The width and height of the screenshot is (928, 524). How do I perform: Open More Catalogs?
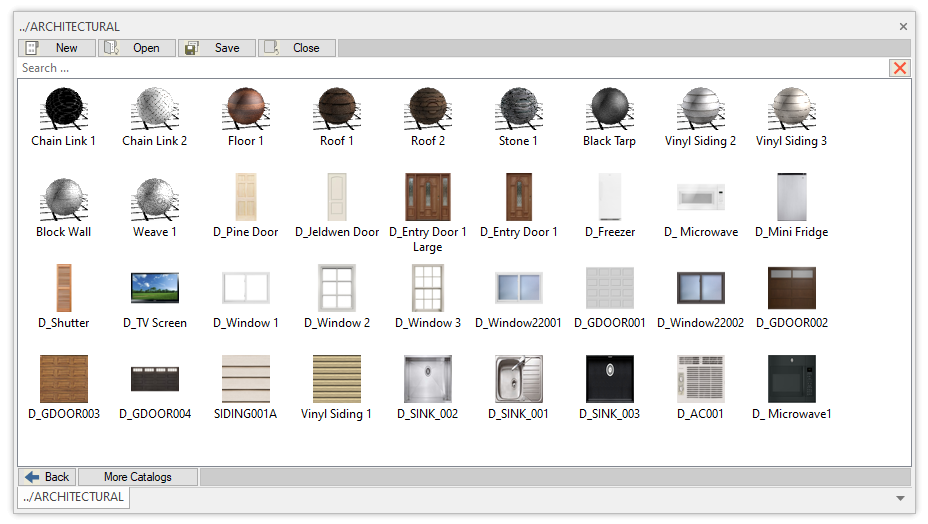point(138,477)
